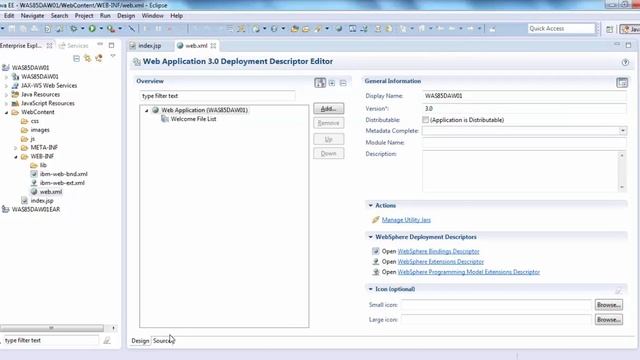Click the help question mark icon in editor header
The width and height of the screenshot is (640, 360).
(x=625, y=62)
